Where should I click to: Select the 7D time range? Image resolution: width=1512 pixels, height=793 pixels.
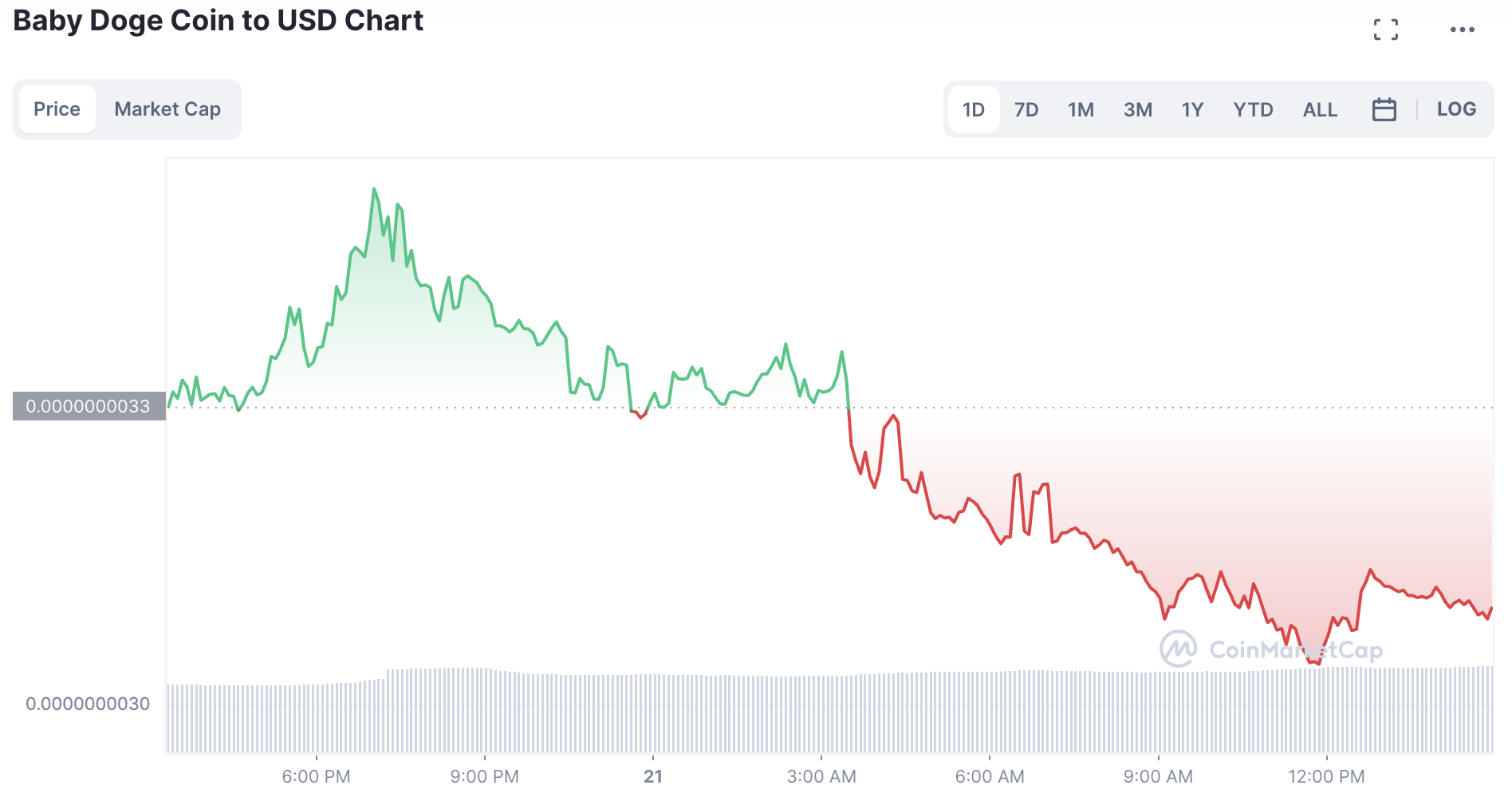(x=1026, y=109)
